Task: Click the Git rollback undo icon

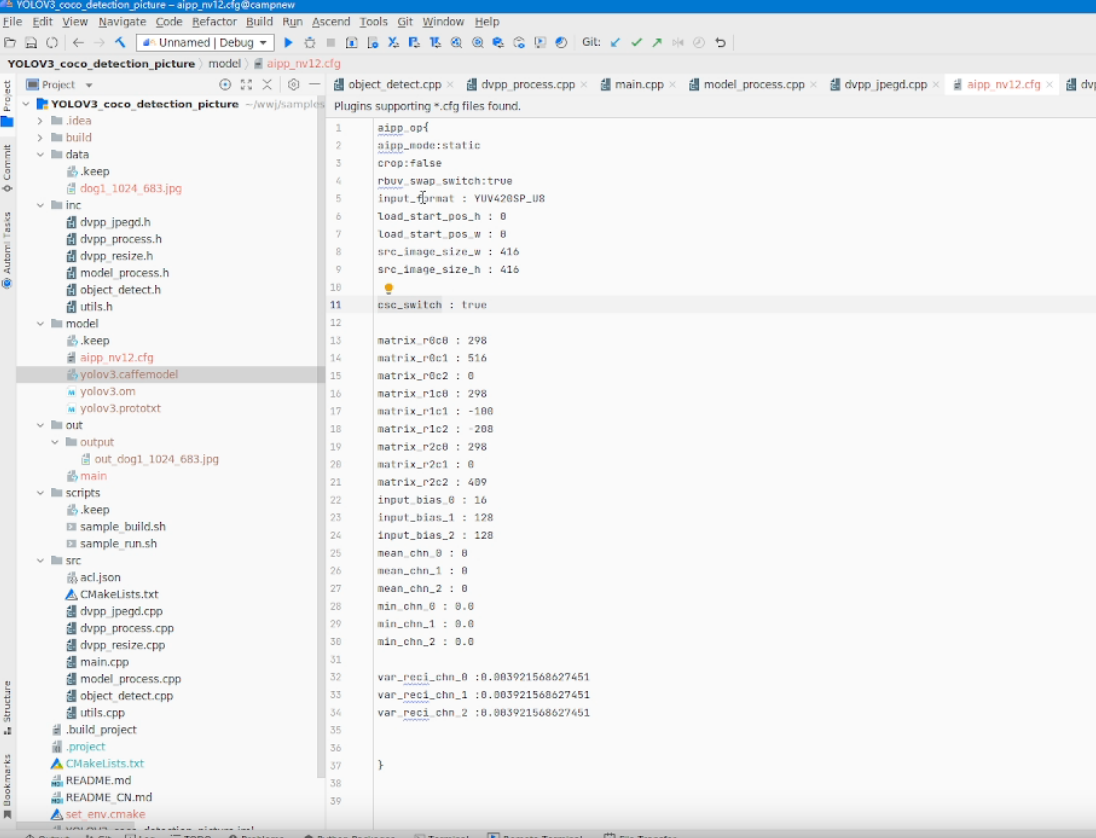Action: click(x=720, y=43)
